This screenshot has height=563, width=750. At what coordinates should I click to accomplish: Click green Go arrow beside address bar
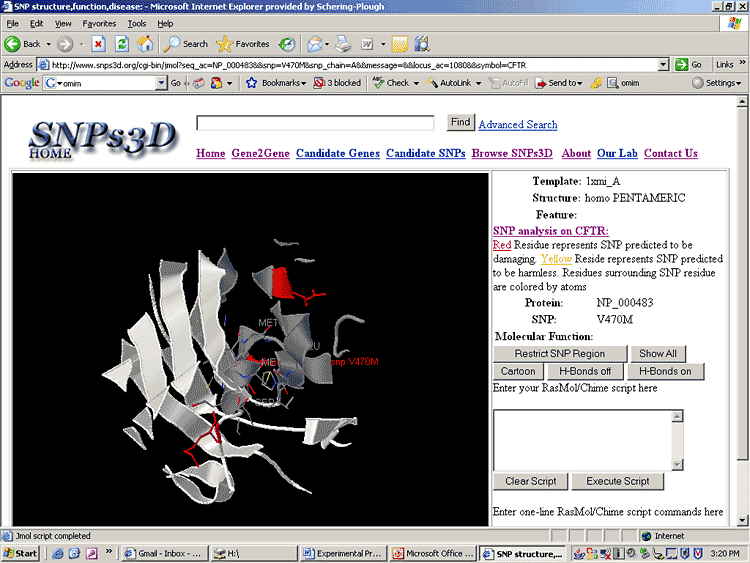coord(681,65)
